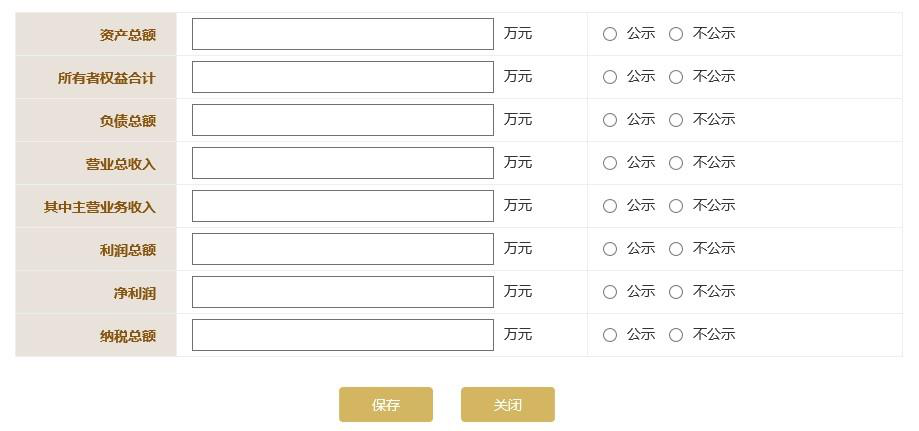Click the 资产总额 input field
Image resolution: width=919 pixels, height=431 pixels.
click(342, 34)
